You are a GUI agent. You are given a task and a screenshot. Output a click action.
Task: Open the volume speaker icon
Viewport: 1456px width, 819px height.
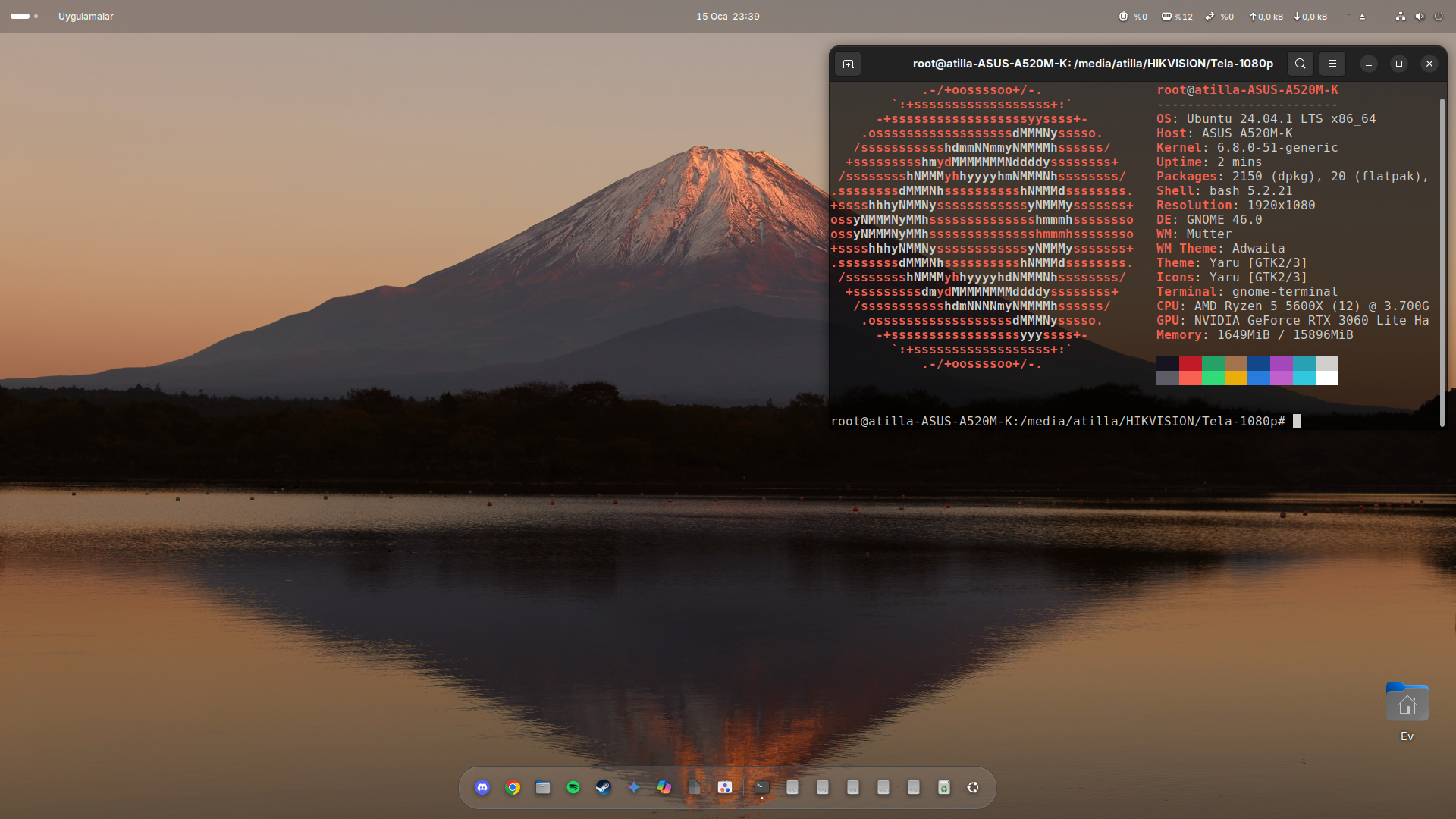pos(1420,16)
